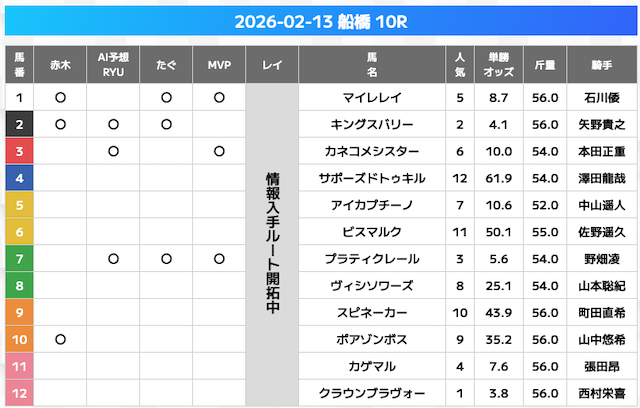Select the AI予想RYU column header
Viewport: 640px width, 408px height.
click(x=113, y=65)
